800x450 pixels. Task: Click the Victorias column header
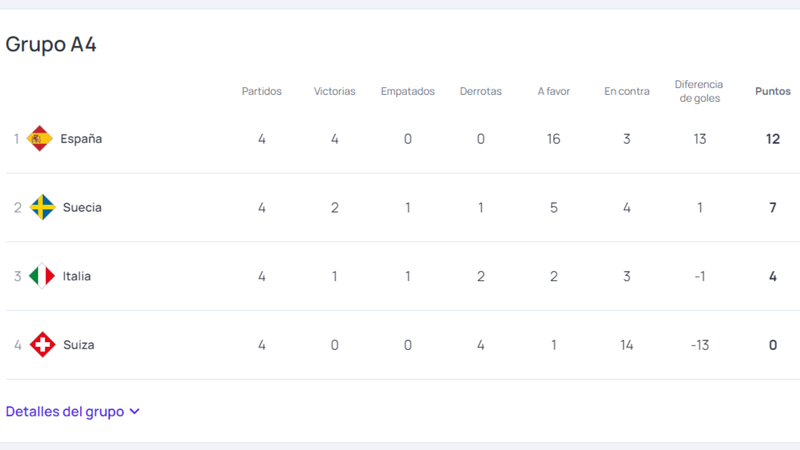tap(335, 91)
